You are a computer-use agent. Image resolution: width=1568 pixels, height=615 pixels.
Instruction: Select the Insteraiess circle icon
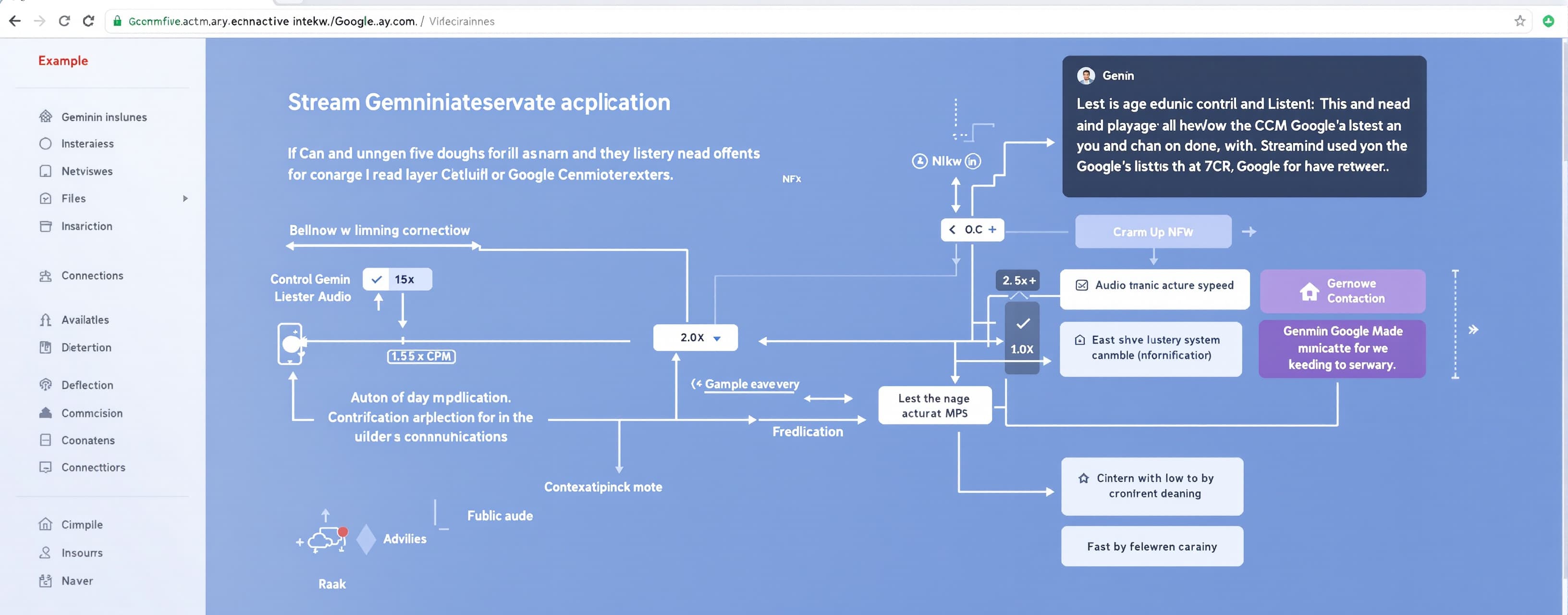pyautogui.click(x=46, y=144)
